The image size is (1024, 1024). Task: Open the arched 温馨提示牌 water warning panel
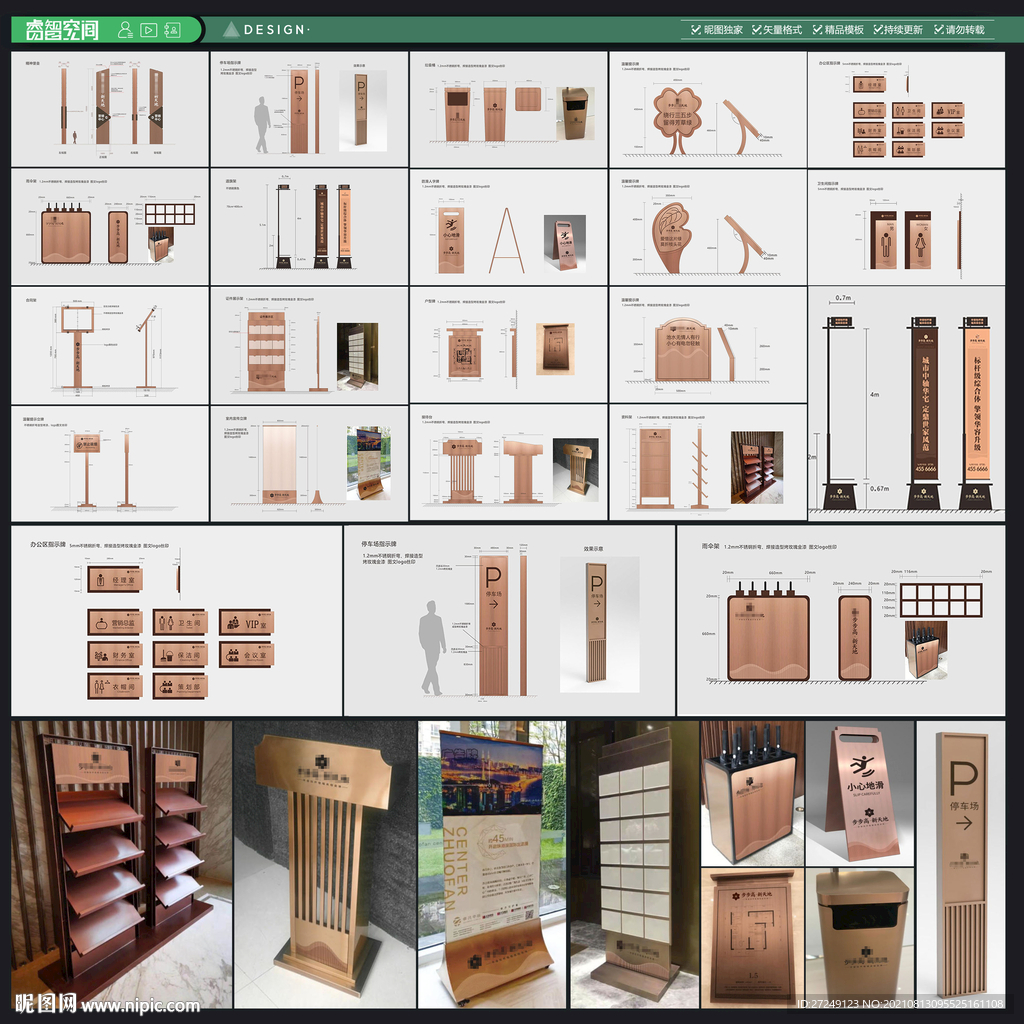[x=707, y=345]
